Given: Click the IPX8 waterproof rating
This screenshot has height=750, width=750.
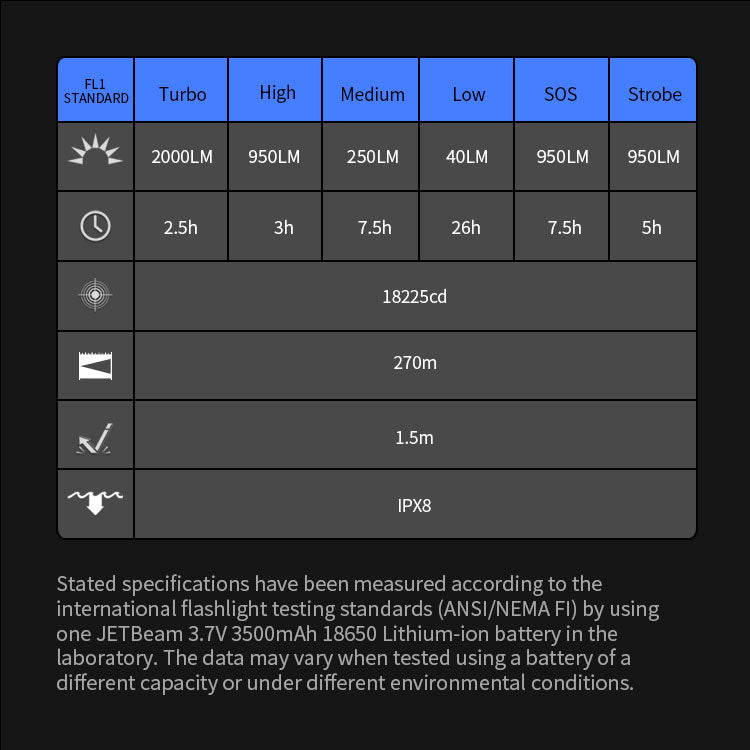Looking at the screenshot, I should coord(414,505).
